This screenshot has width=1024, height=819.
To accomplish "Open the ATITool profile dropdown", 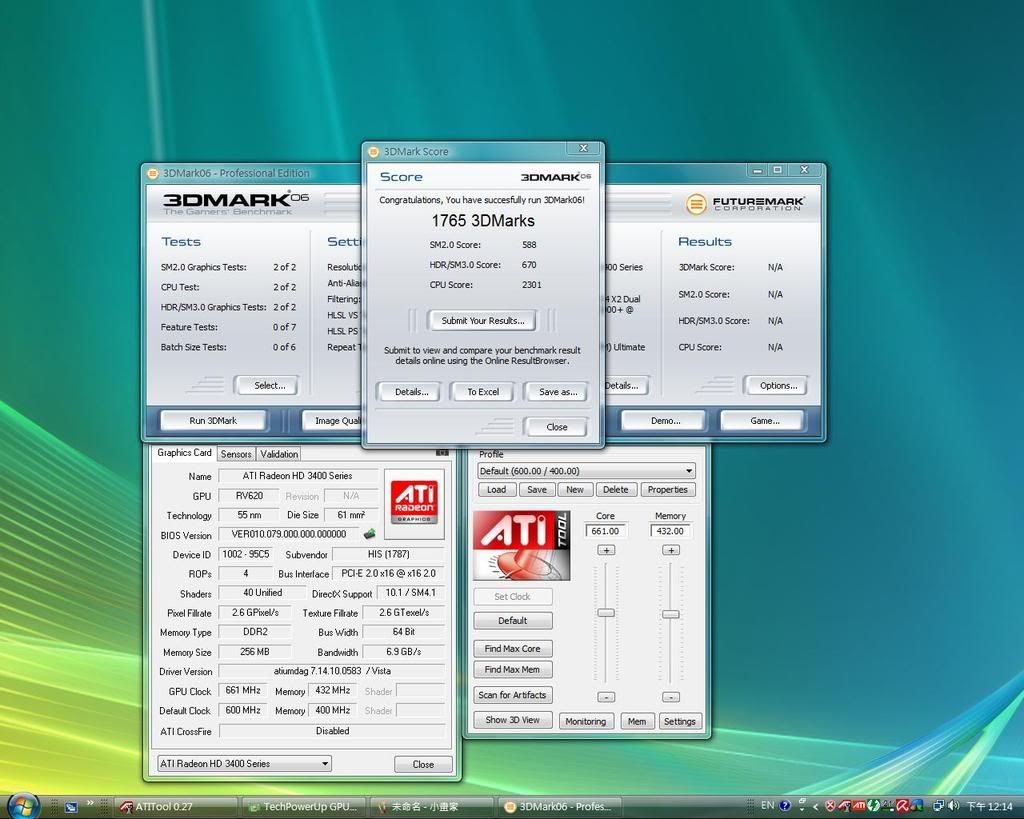I will (x=586, y=471).
